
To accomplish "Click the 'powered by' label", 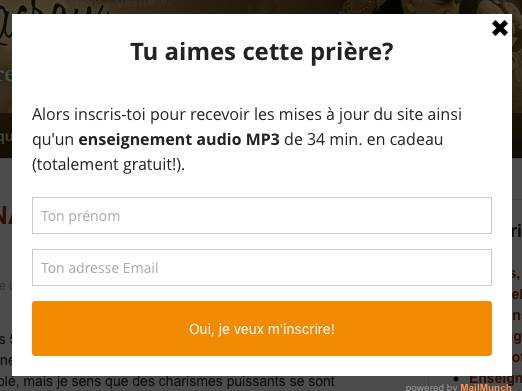I will click(x=432, y=388).
